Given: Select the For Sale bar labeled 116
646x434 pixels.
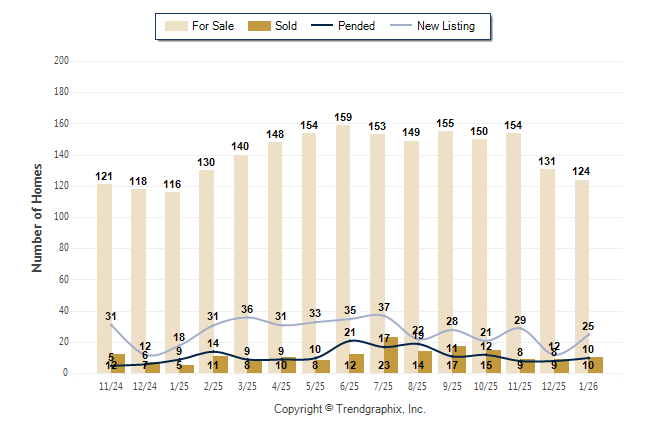Looking at the screenshot, I should (172, 281).
